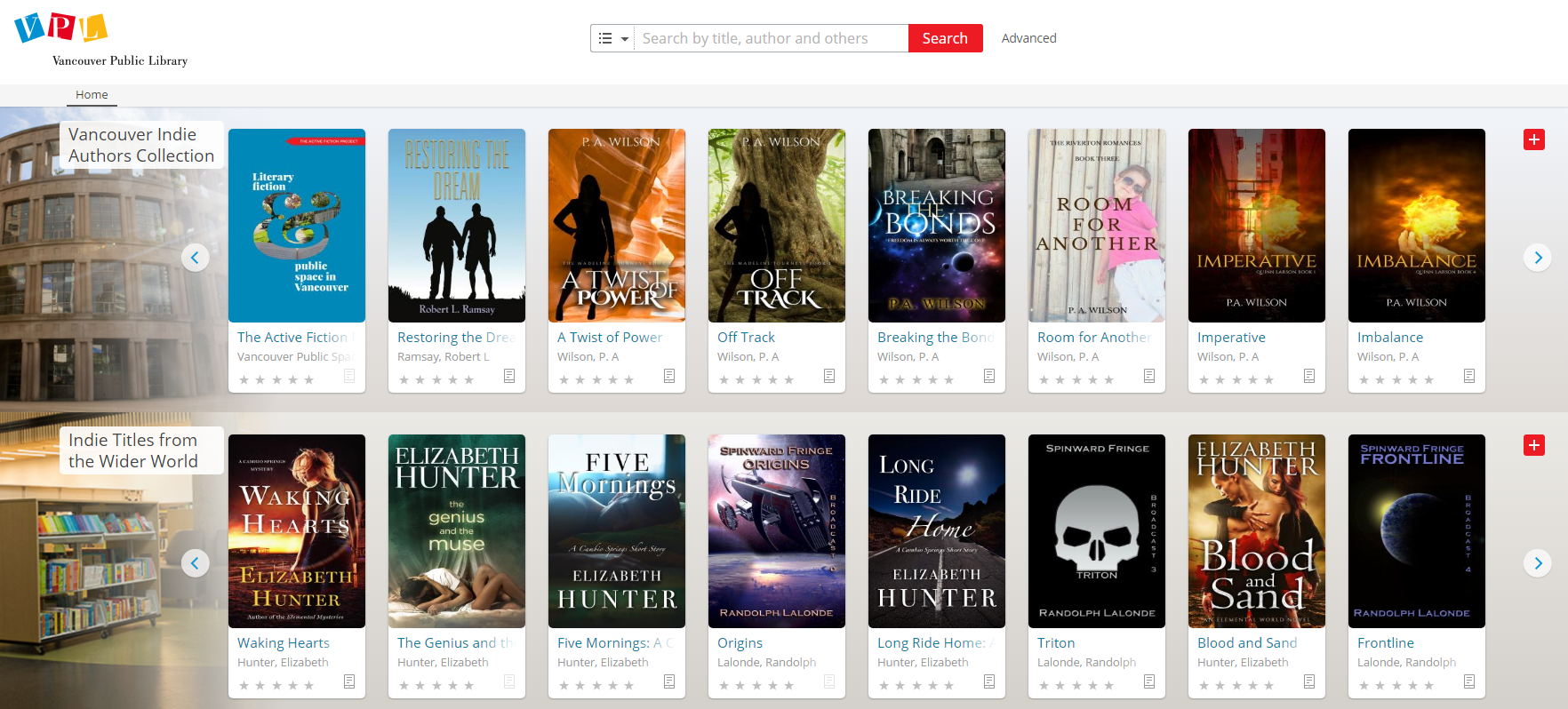
Task: Click the document icon on Frontline card
Action: pos(1469,681)
